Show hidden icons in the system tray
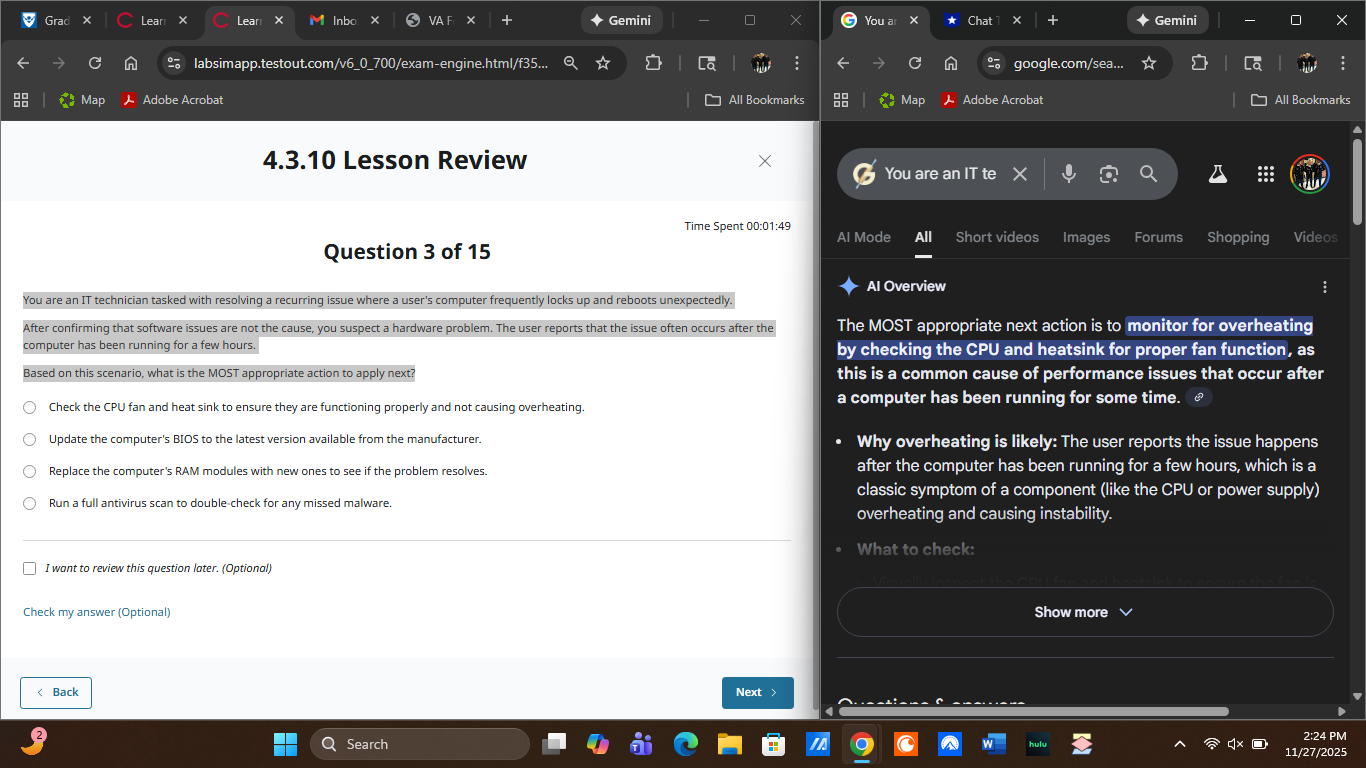 (x=1180, y=744)
